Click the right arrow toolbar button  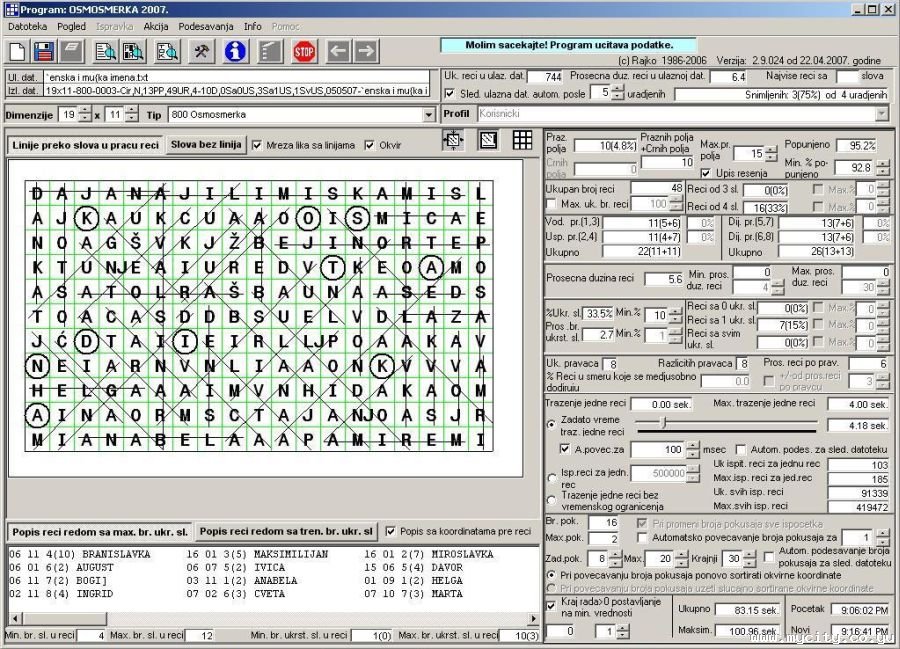(x=366, y=51)
